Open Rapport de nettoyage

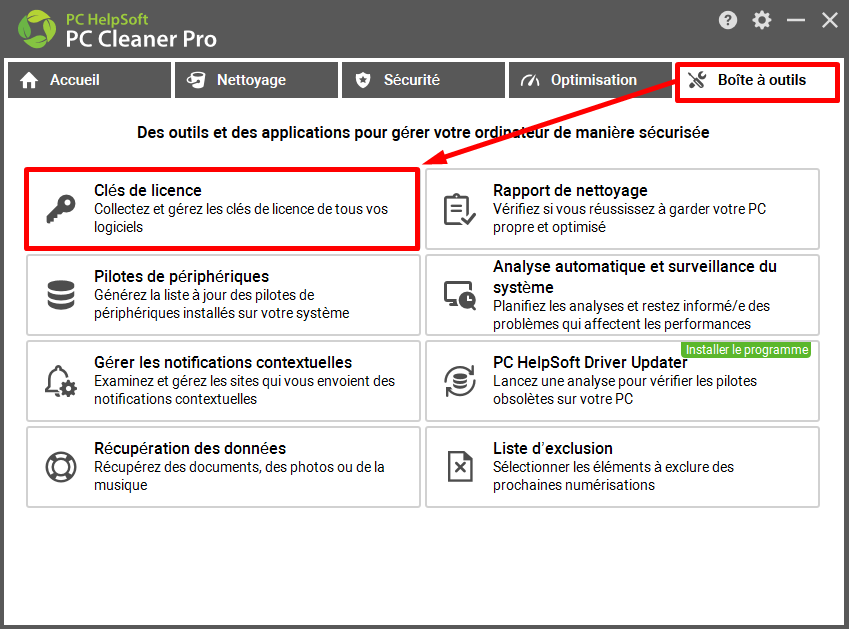pyautogui.click(x=622, y=209)
